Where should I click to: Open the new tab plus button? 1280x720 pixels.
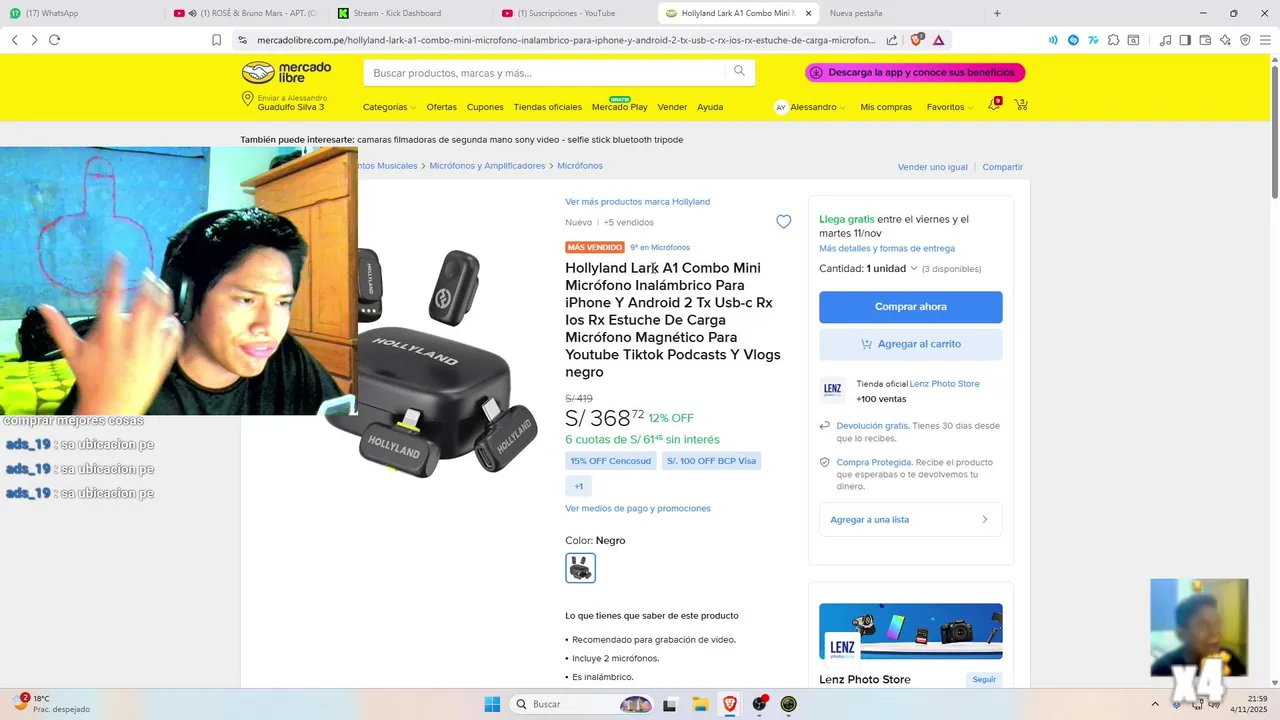997,13
